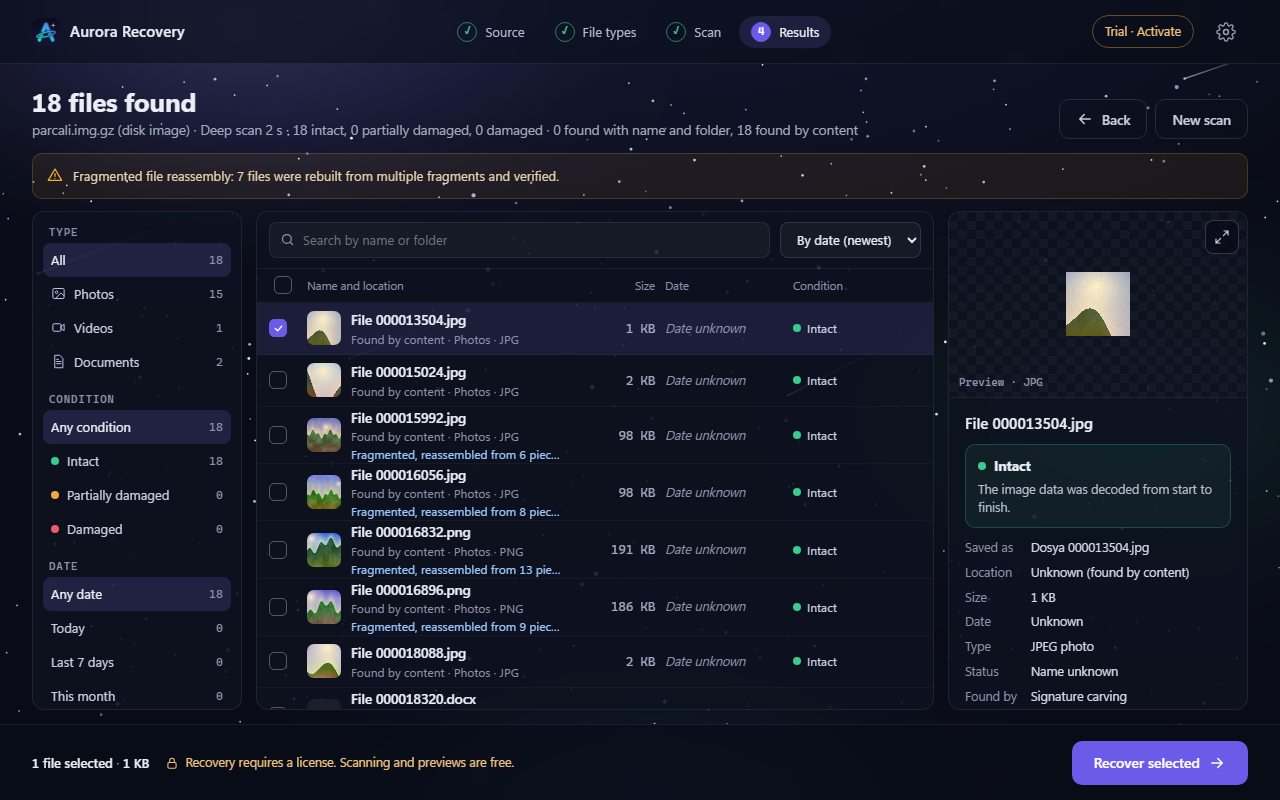Viewport: 1280px width, 800px height.
Task: Open settings via the gear icon
Action: click(1226, 32)
